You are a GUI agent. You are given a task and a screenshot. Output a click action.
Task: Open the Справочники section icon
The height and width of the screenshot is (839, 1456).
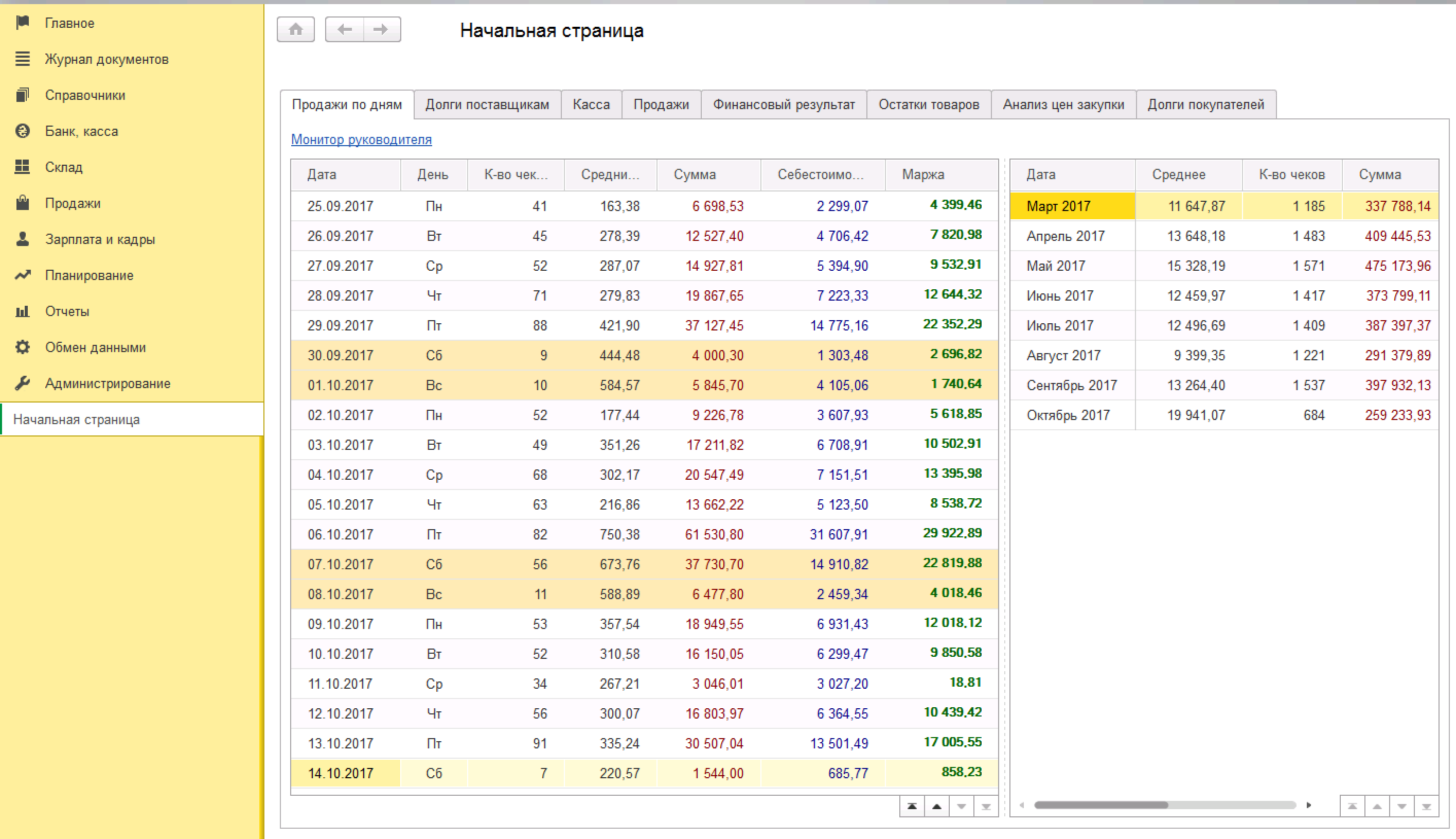23,95
